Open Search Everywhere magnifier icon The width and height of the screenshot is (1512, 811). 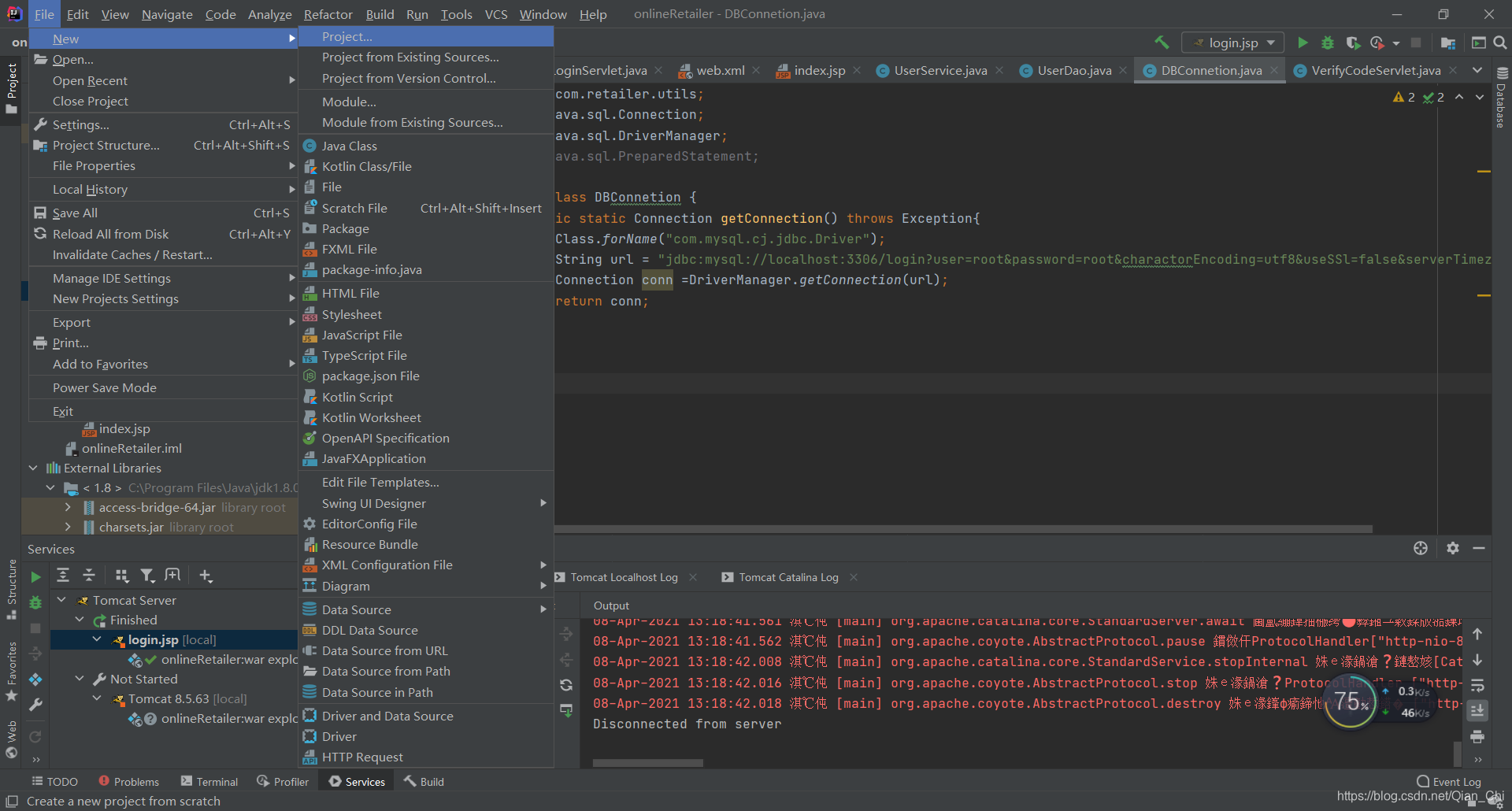click(1500, 43)
